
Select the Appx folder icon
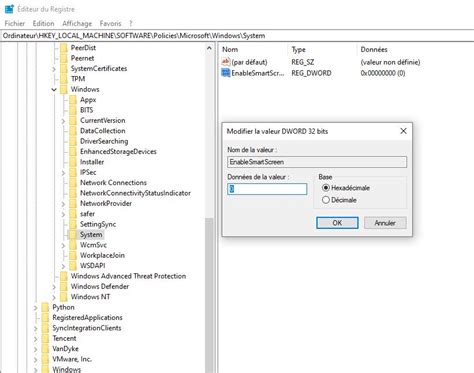(73, 100)
